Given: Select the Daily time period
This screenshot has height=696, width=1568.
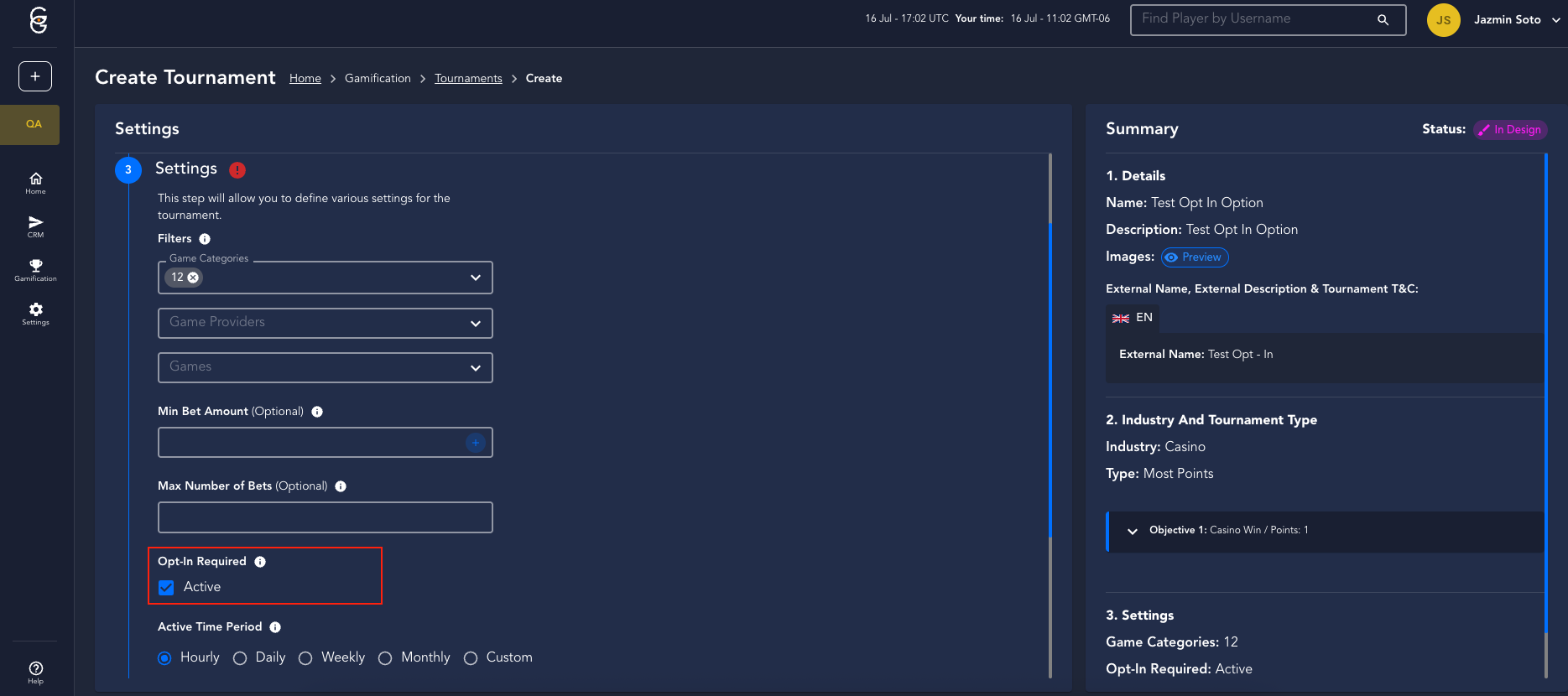Looking at the screenshot, I should [x=240, y=658].
